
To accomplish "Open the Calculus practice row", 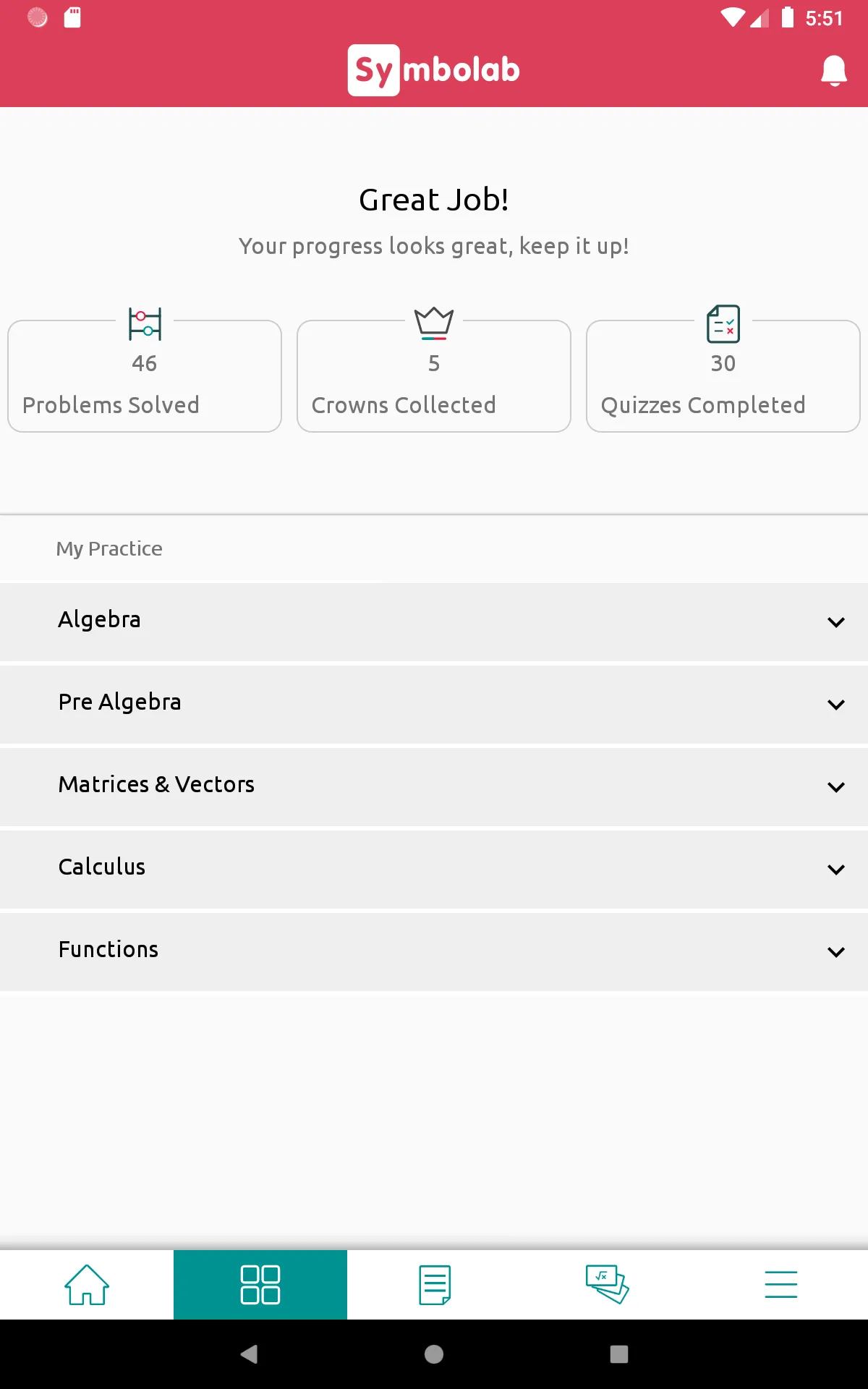I will pos(434,870).
